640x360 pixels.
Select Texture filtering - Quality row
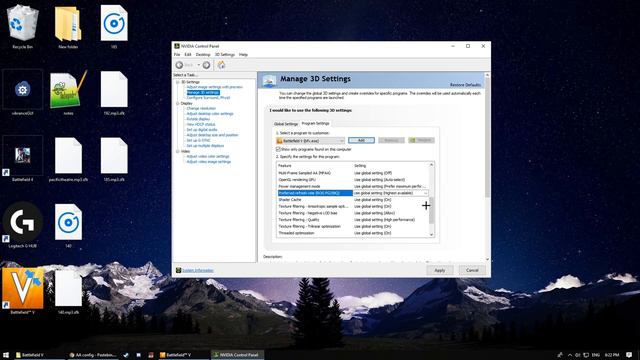[x=352, y=220]
